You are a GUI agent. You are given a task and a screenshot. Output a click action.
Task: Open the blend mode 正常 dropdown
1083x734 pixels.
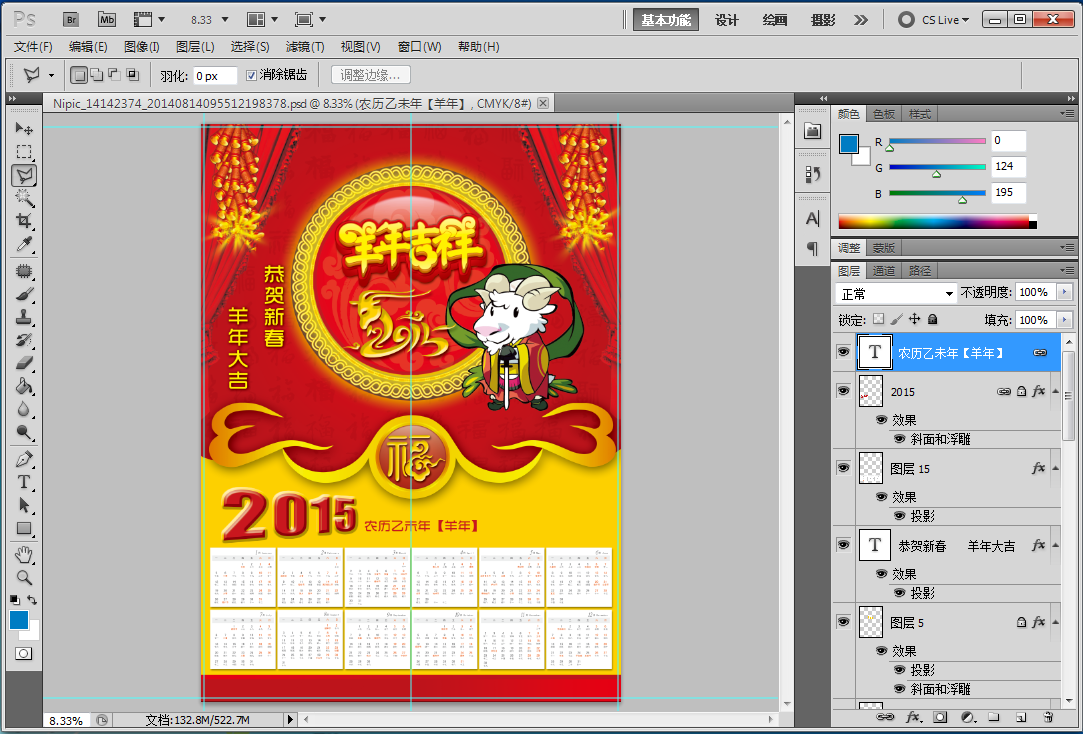tap(896, 293)
